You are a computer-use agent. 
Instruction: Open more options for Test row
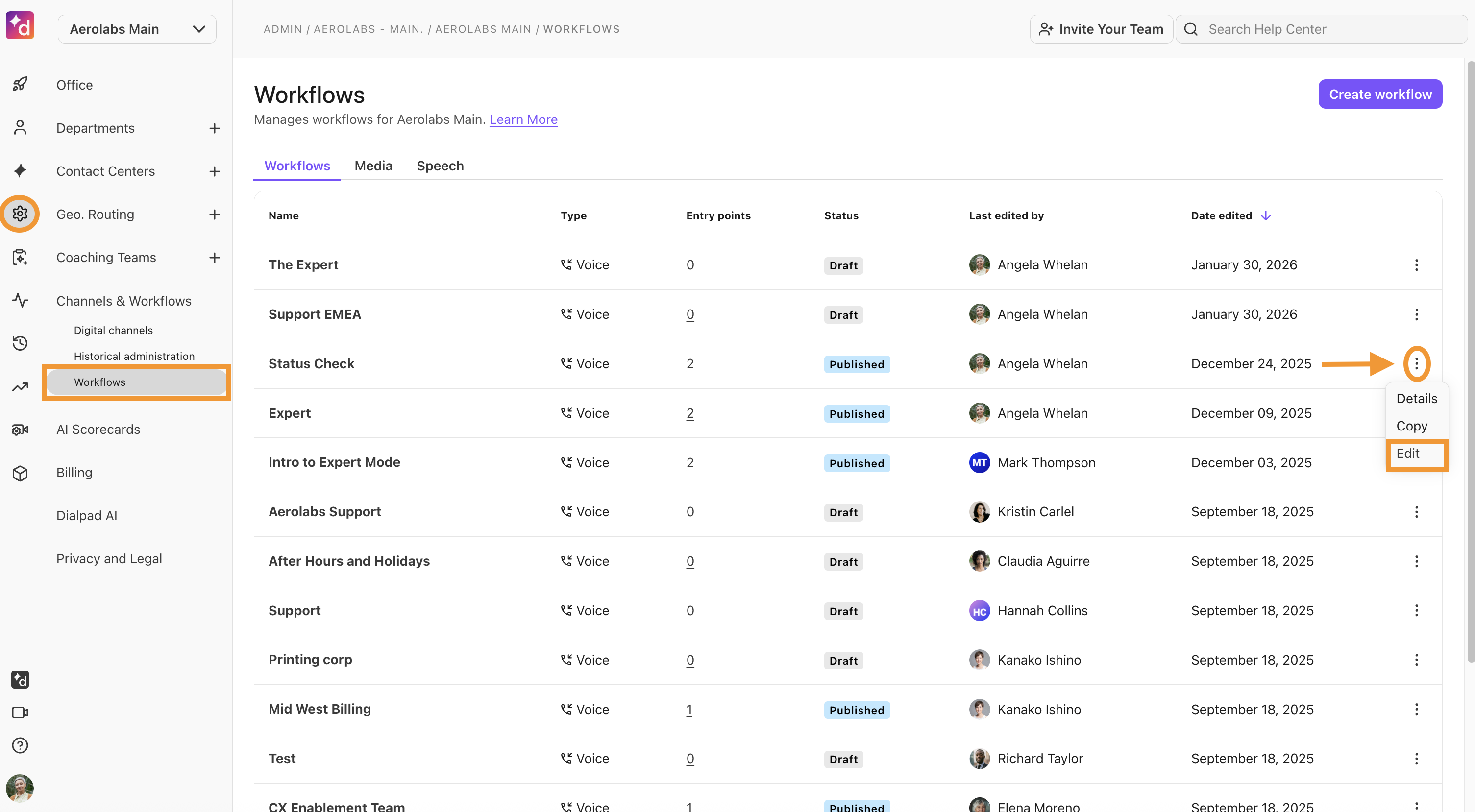point(1416,758)
